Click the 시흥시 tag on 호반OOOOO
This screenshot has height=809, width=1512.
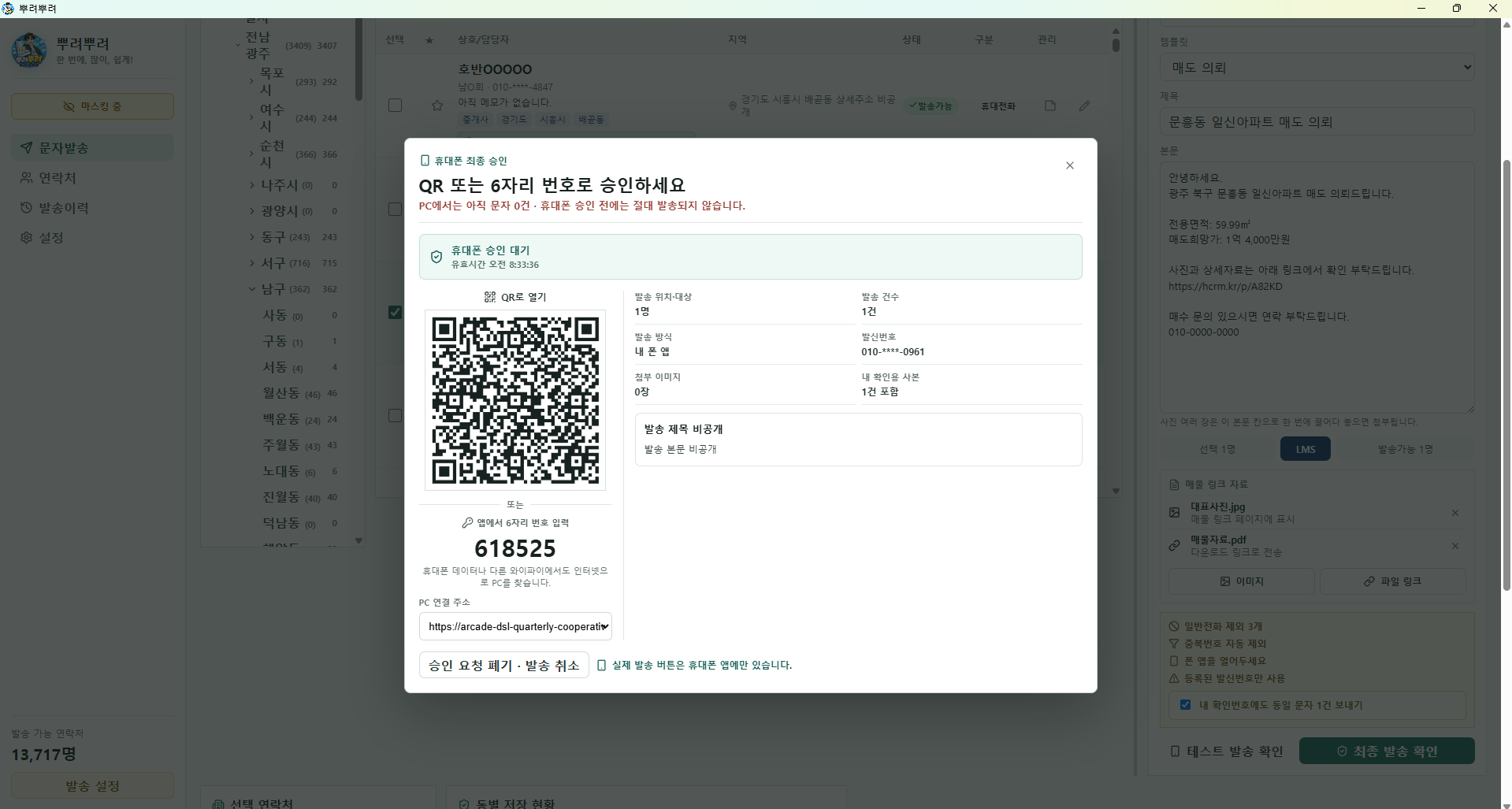552,120
